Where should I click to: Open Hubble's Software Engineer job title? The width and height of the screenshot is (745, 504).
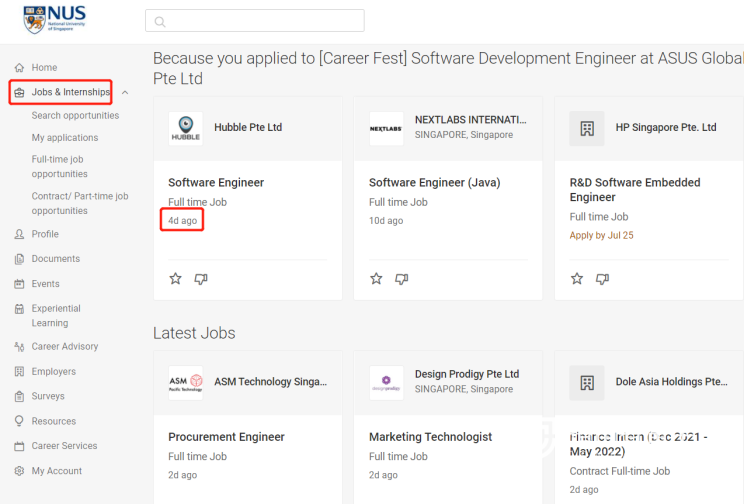click(x=216, y=182)
